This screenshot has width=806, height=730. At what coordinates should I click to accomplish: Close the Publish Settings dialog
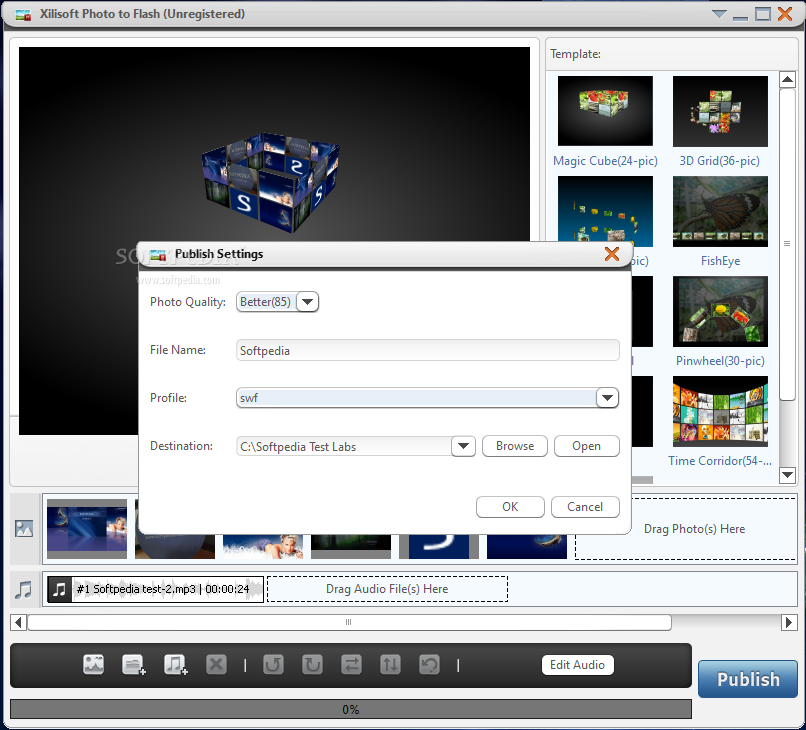tap(612, 253)
